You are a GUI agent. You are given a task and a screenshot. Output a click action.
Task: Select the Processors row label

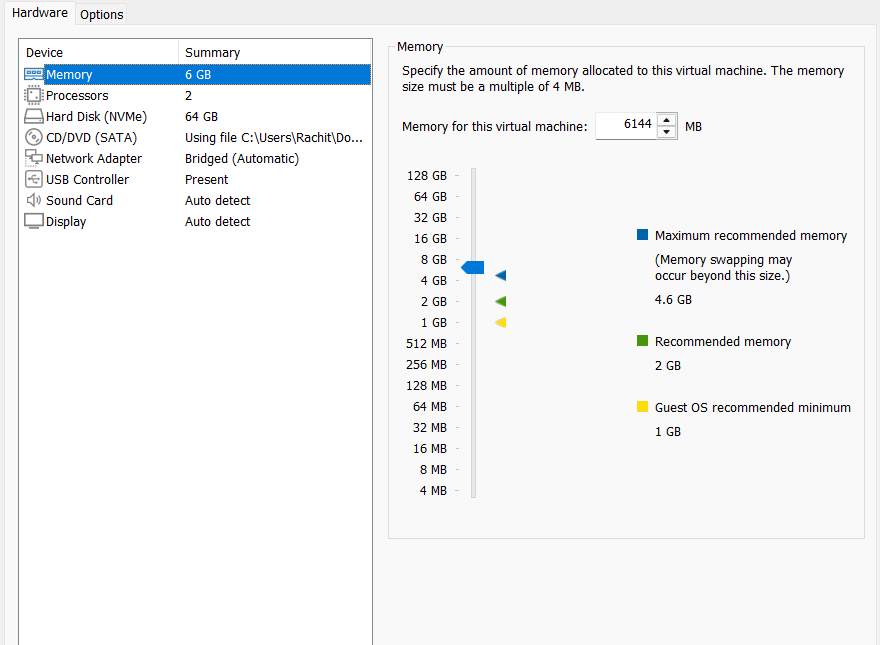pyautogui.click(x=77, y=95)
